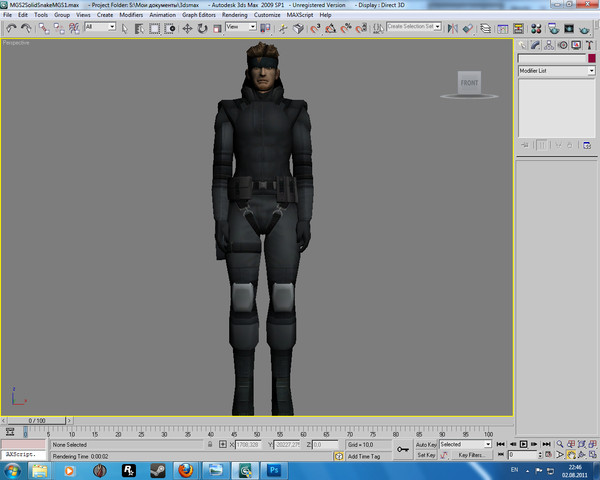
Task: Click Use Pivot Point Center icon
Action: [x=265, y=28]
